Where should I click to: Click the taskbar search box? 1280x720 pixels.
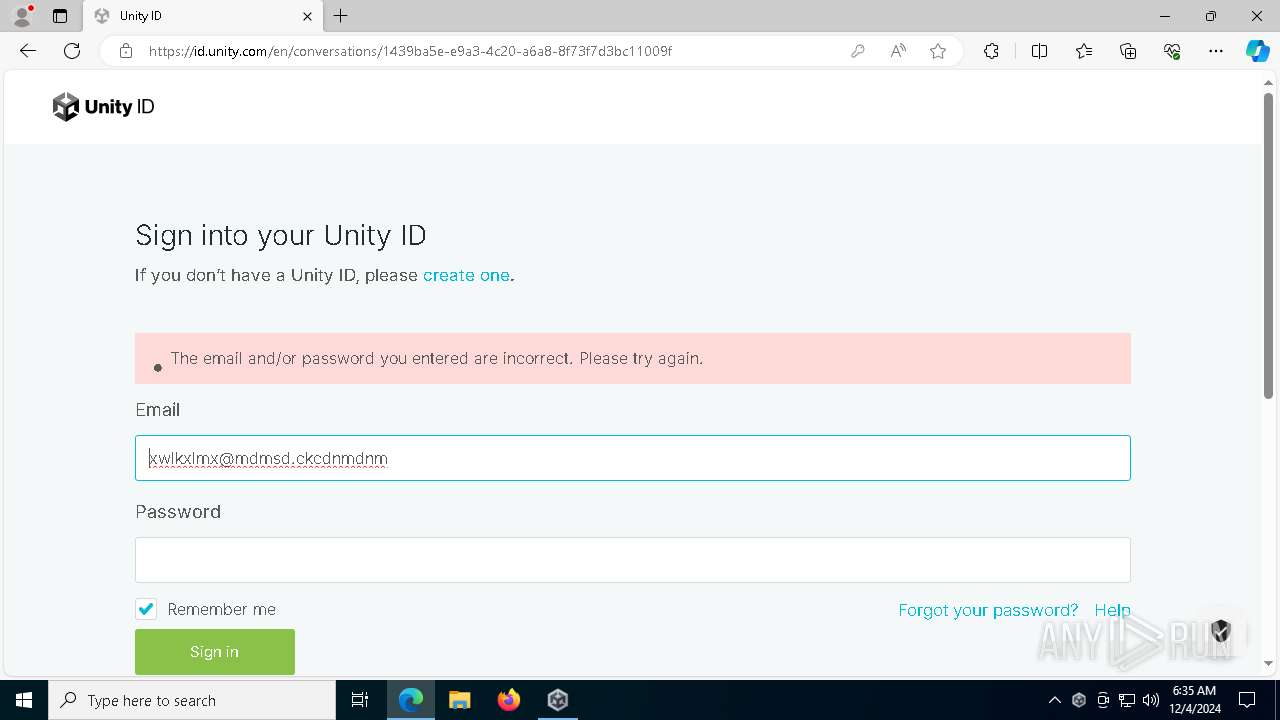pyautogui.click(x=192, y=700)
